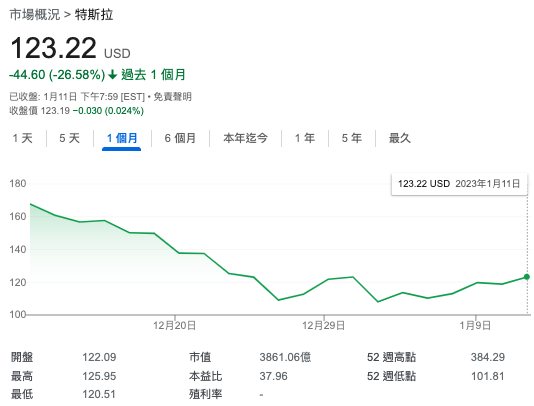Show the 最久 chart range
Image resolution: width=534 pixels, height=406 pixels.
tap(400, 138)
